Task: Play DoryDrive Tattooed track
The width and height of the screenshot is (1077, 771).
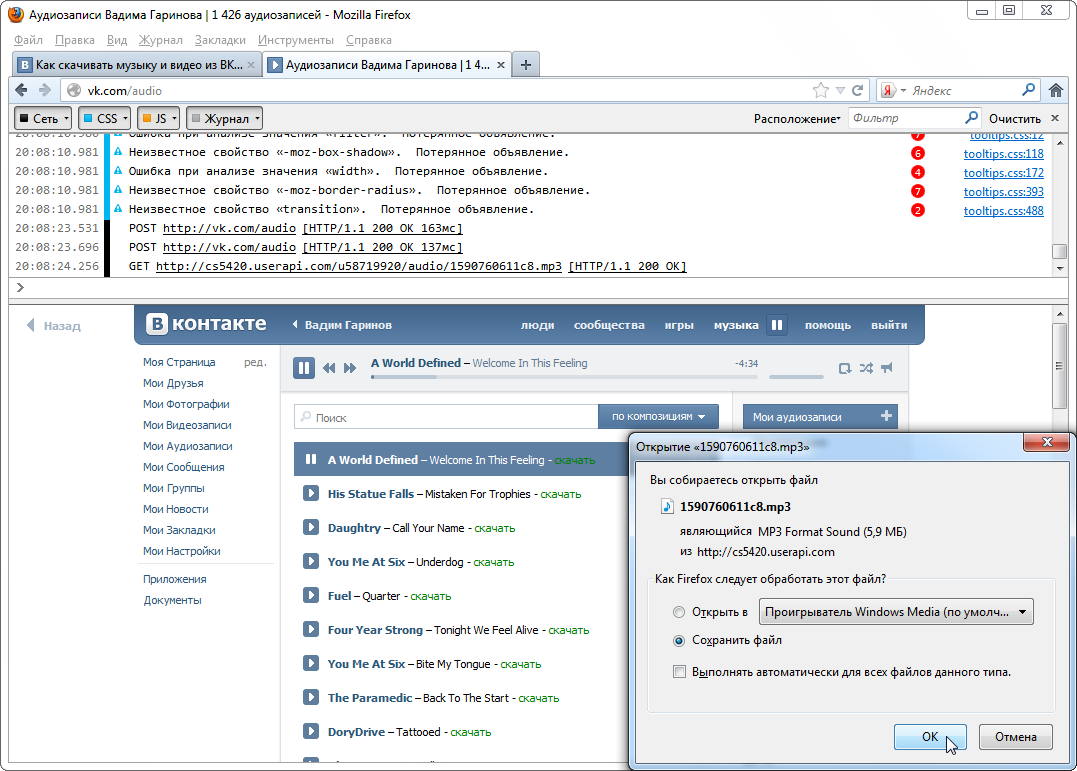Action: click(x=310, y=731)
